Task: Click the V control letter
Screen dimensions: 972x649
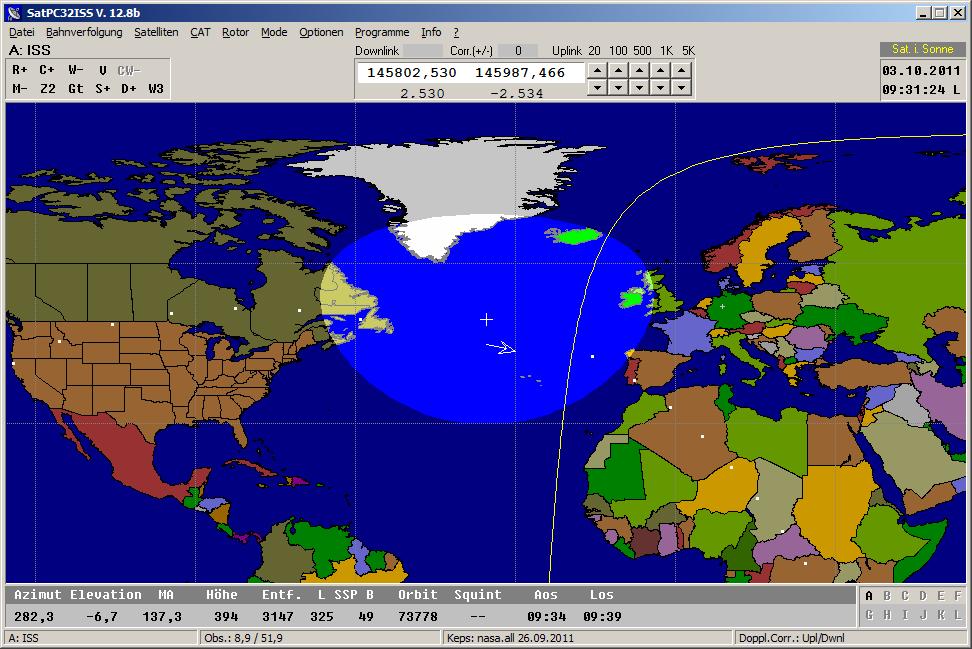Action: 102,70
